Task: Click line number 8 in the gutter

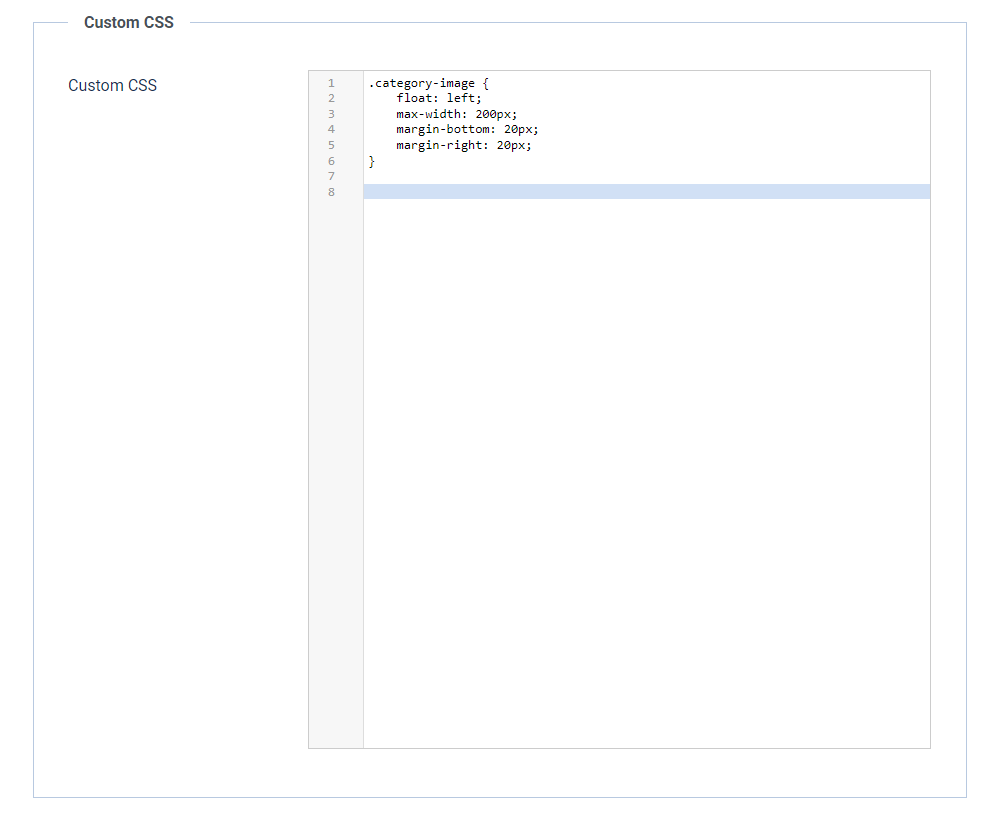Action: tap(331, 192)
